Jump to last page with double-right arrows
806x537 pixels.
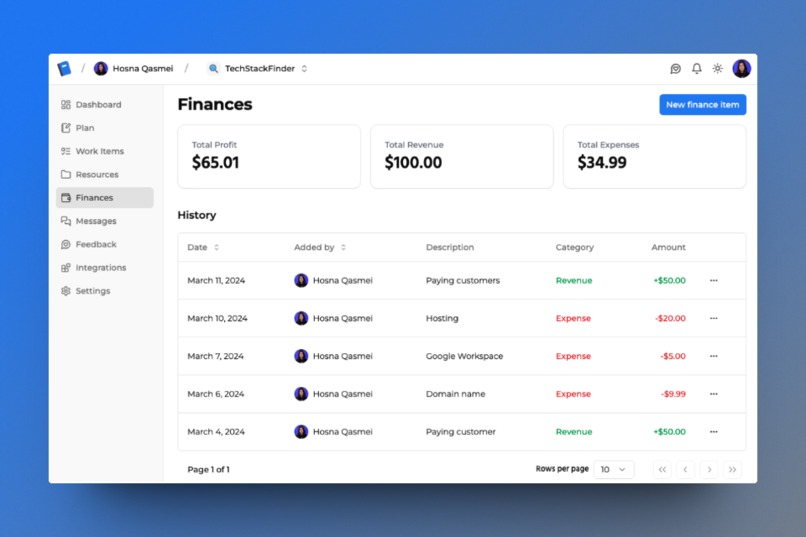coord(732,470)
